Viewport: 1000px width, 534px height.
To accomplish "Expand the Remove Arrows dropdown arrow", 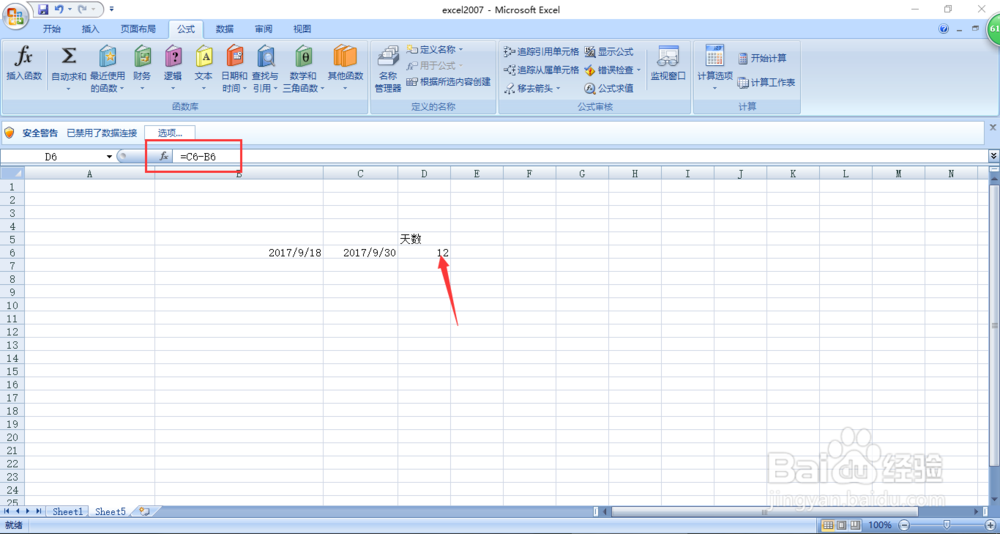I will pos(558,88).
